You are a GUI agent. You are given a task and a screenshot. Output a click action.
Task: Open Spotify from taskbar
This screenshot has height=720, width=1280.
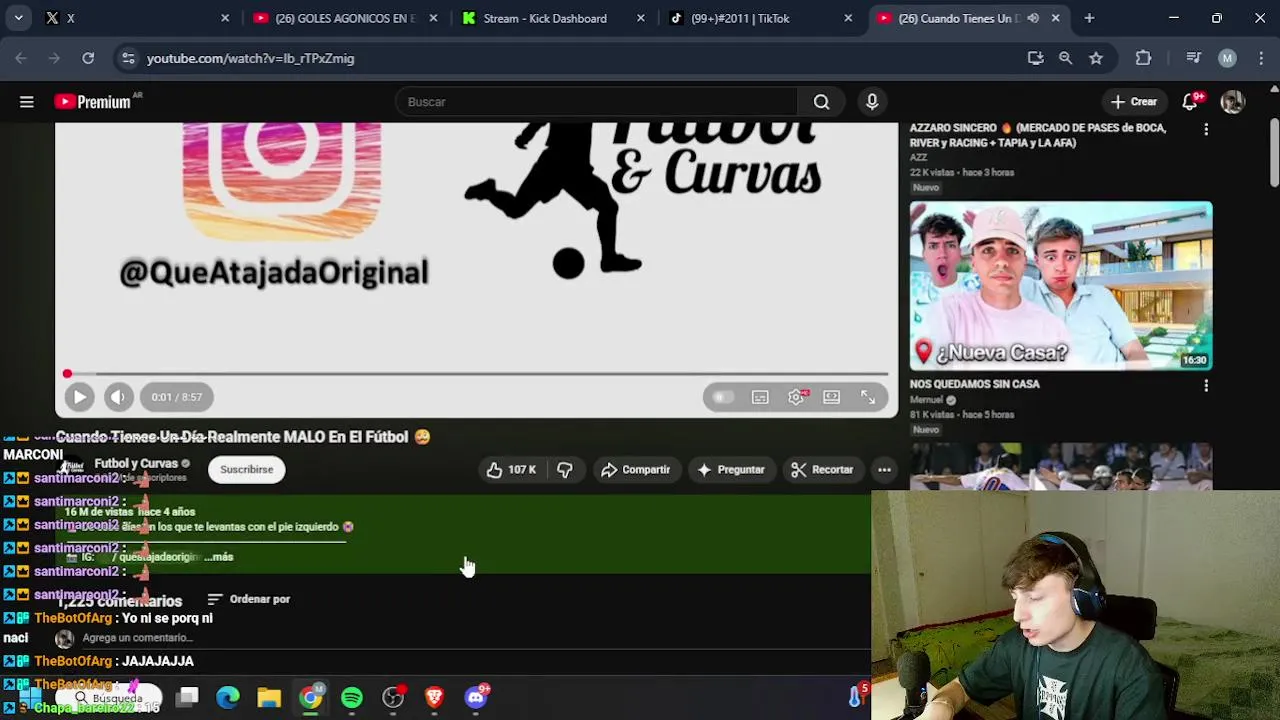[x=352, y=697]
